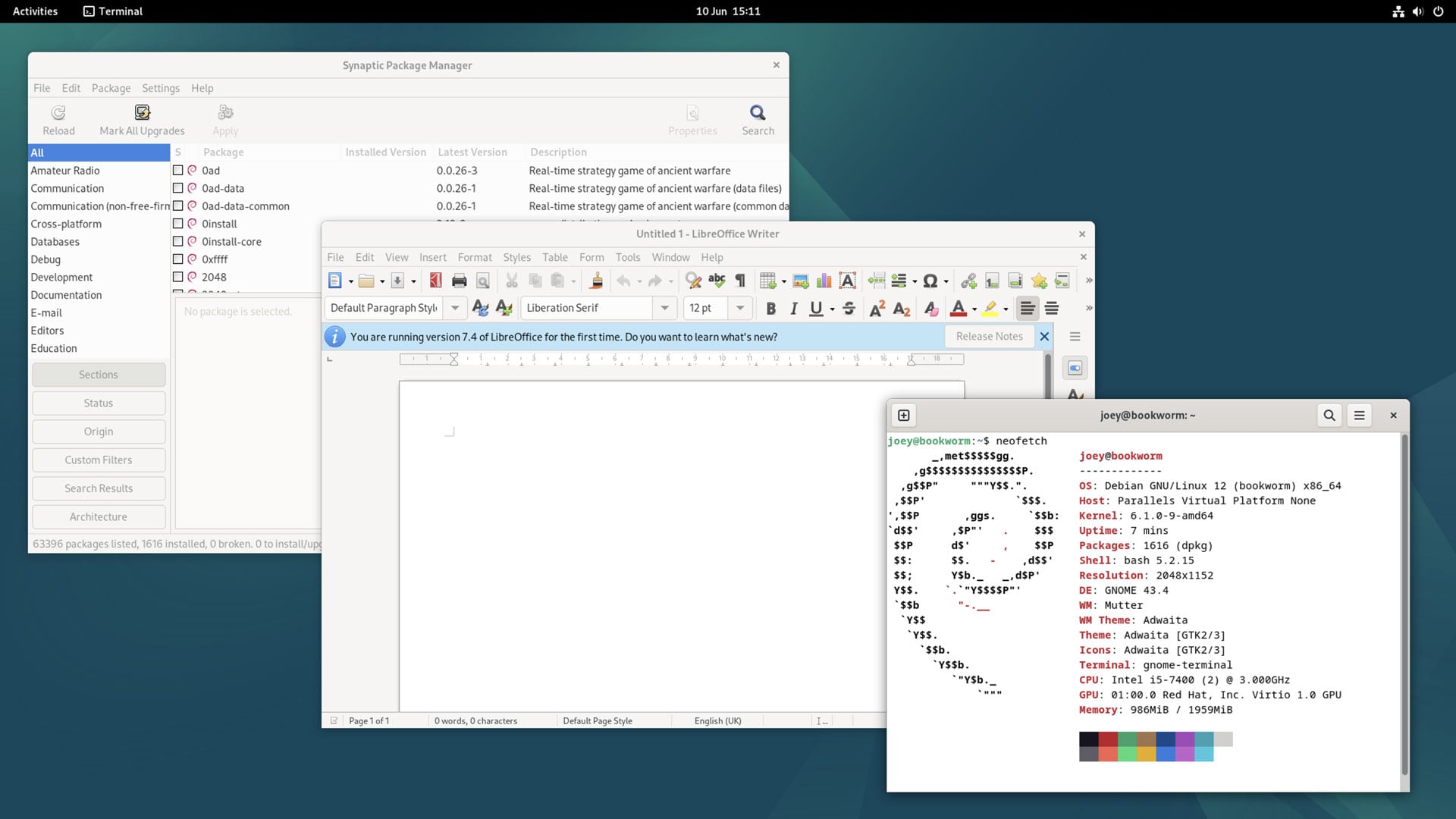Open the Liberation Serif font dropdown

tap(664, 307)
